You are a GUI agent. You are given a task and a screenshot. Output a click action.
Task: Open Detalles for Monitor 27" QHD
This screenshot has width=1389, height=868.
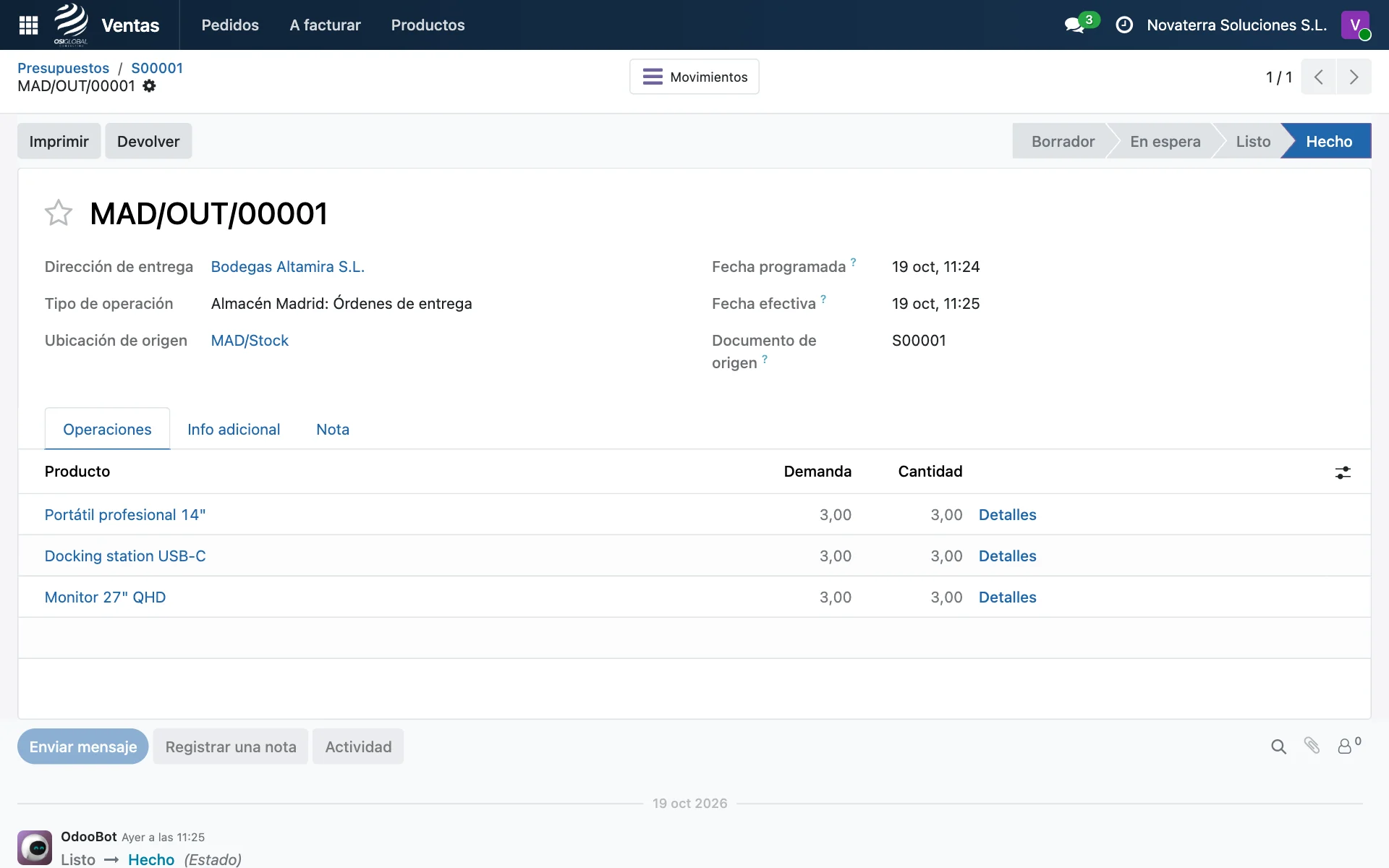pyautogui.click(x=1007, y=597)
